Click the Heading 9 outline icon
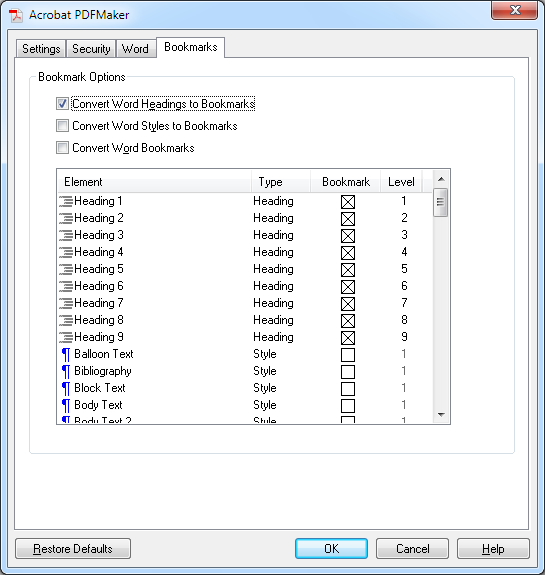 pyautogui.click(x=66, y=337)
